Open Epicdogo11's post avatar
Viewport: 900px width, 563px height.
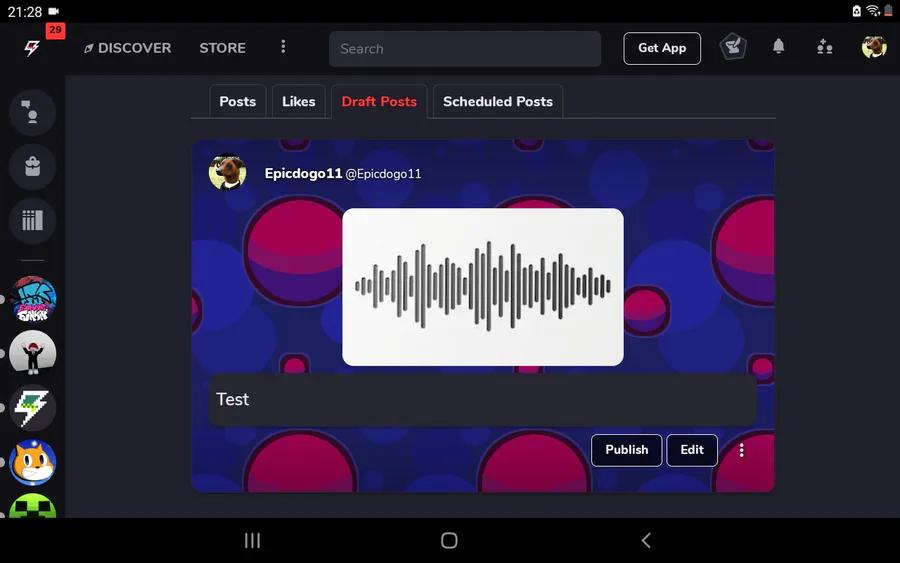pyautogui.click(x=227, y=172)
